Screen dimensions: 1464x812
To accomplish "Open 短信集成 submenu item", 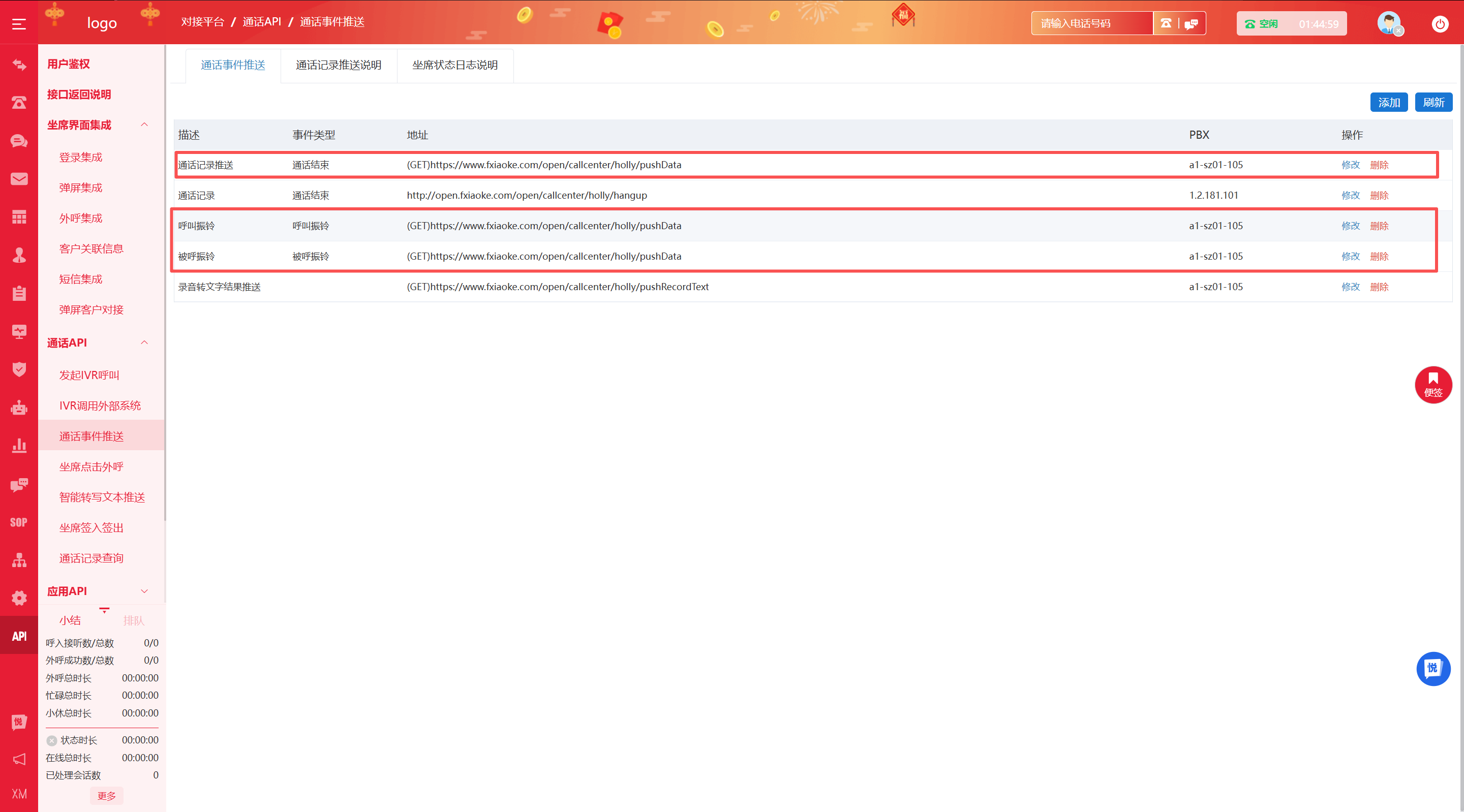I will [x=81, y=279].
